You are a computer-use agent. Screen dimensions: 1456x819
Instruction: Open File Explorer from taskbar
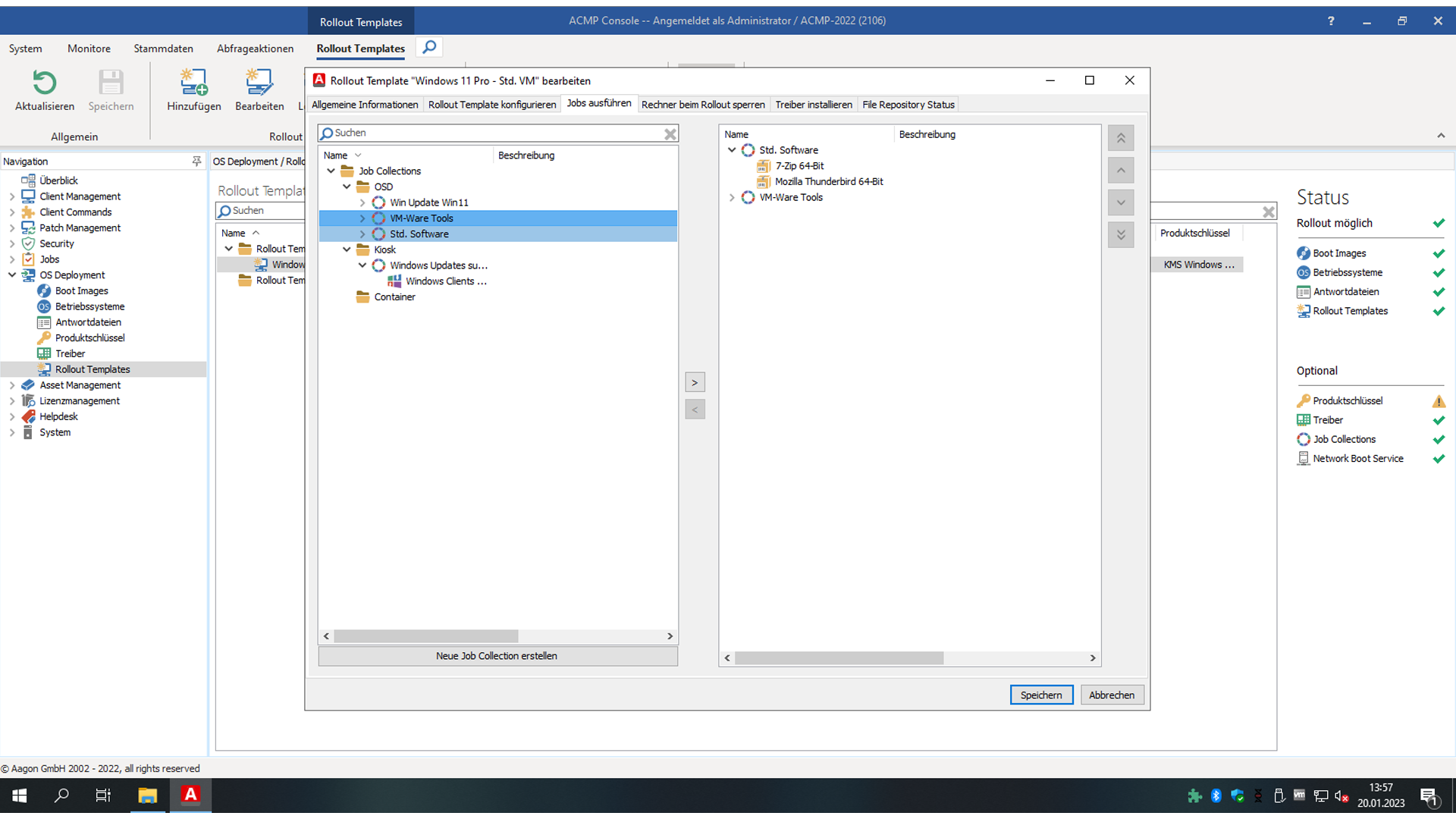tap(147, 795)
